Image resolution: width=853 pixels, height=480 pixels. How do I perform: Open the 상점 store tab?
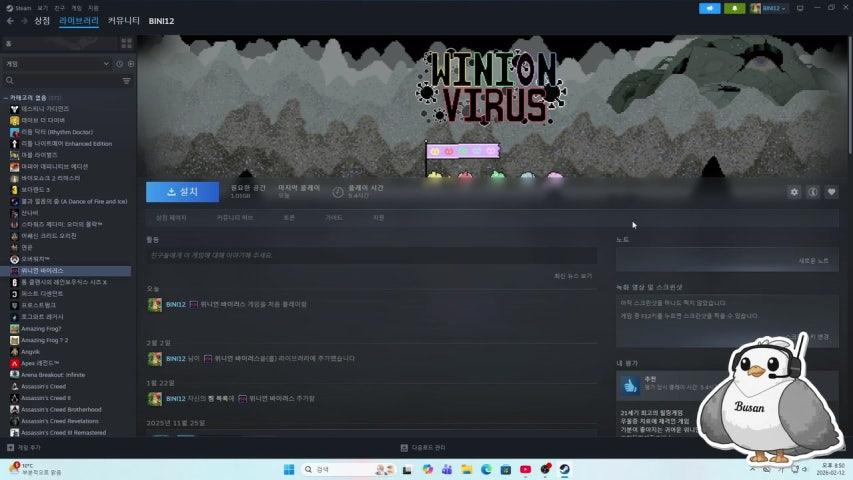(x=42, y=21)
